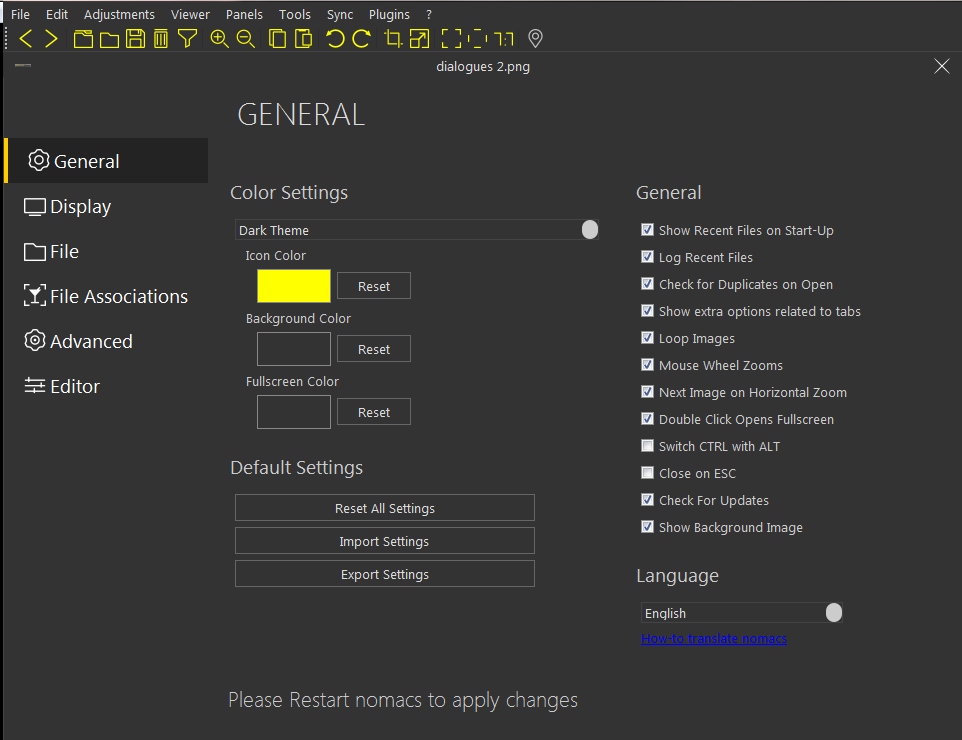Image resolution: width=962 pixels, height=740 pixels.
Task: Click the sliders icon beside Editor
Action: [34, 385]
